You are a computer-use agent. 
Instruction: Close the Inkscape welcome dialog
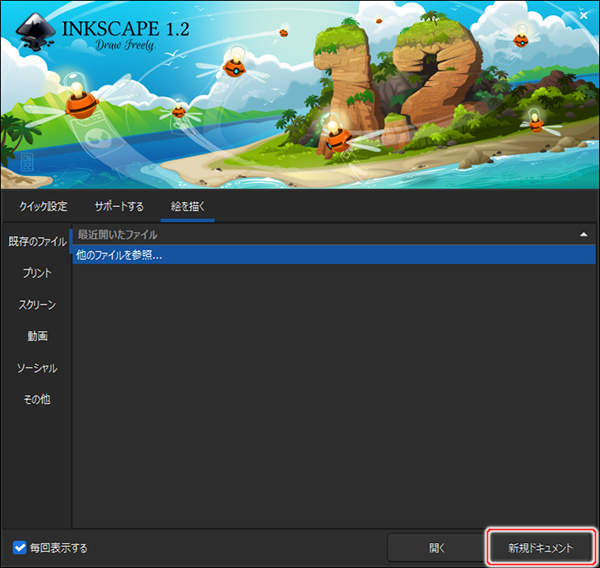coord(583,15)
